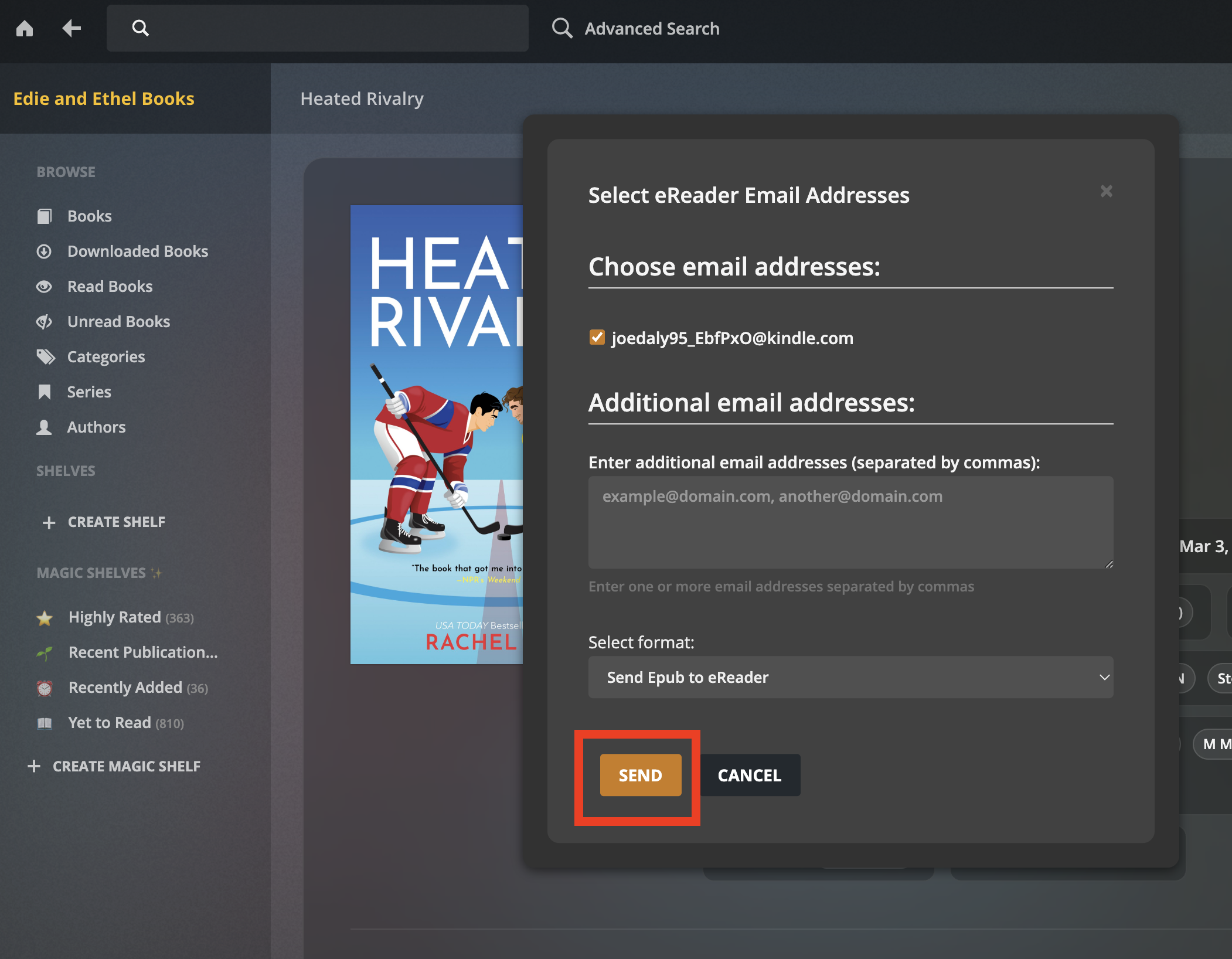Click the Recent Publication sprout icon

point(45,653)
